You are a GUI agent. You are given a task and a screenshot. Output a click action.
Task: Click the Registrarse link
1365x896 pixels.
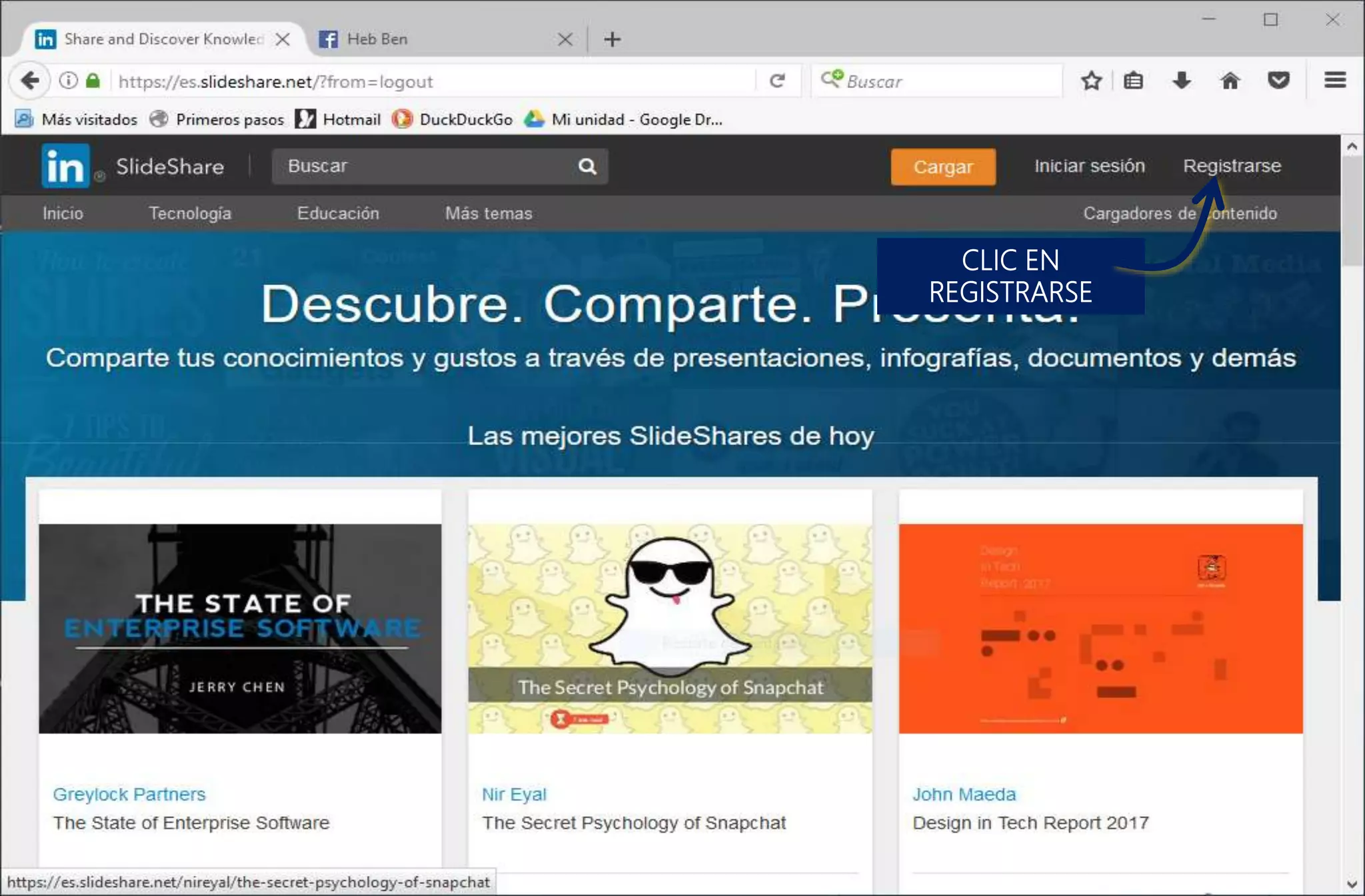[1232, 166]
